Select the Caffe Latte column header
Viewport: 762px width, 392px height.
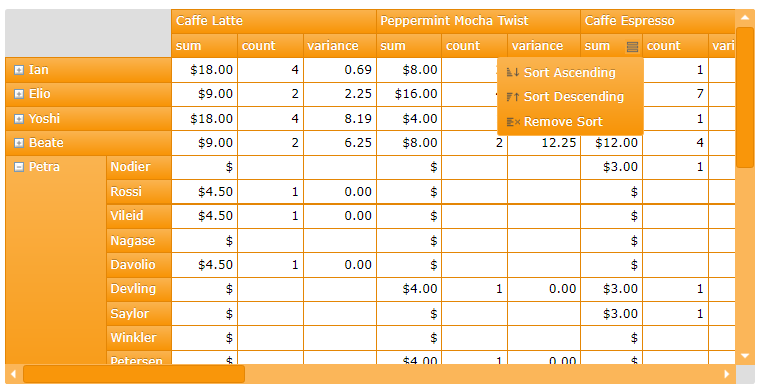point(274,21)
